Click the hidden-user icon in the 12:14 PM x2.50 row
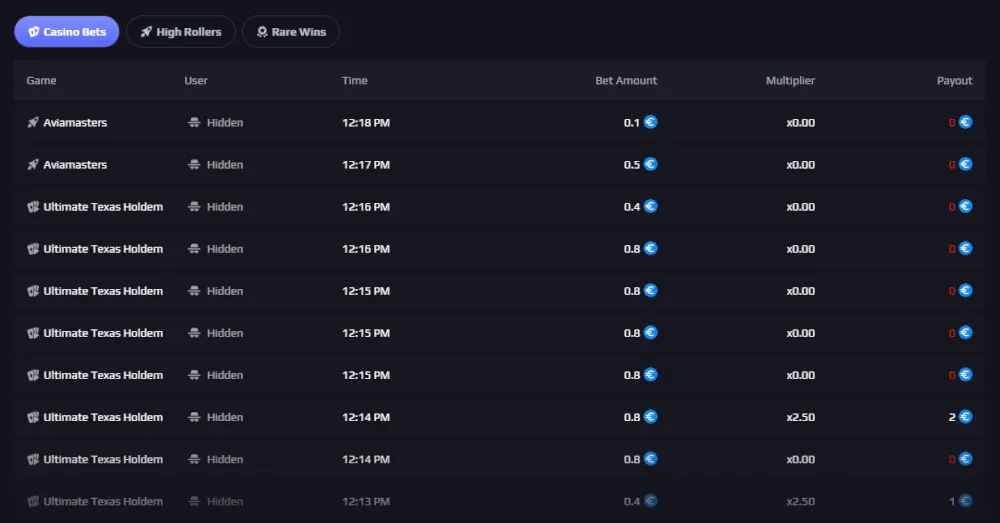This screenshot has height=523, width=1000. pyautogui.click(x=194, y=417)
